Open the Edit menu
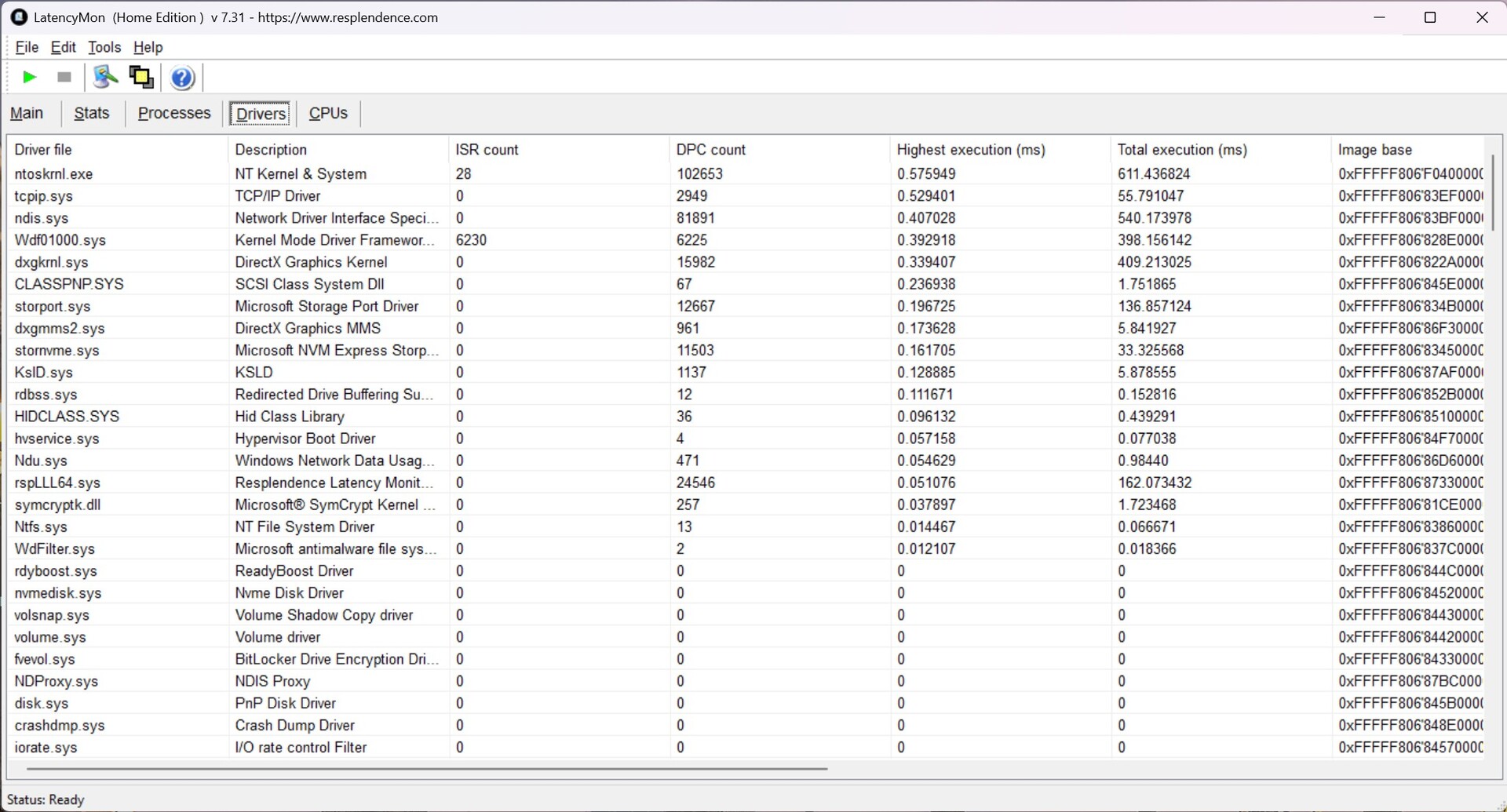The width and height of the screenshot is (1507, 812). (63, 47)
